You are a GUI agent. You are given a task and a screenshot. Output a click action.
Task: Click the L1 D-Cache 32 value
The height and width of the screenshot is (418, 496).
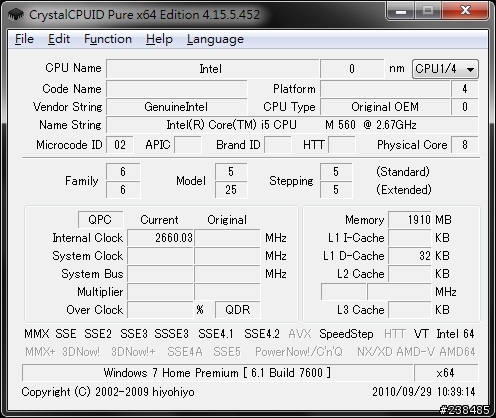click(410, 256)
